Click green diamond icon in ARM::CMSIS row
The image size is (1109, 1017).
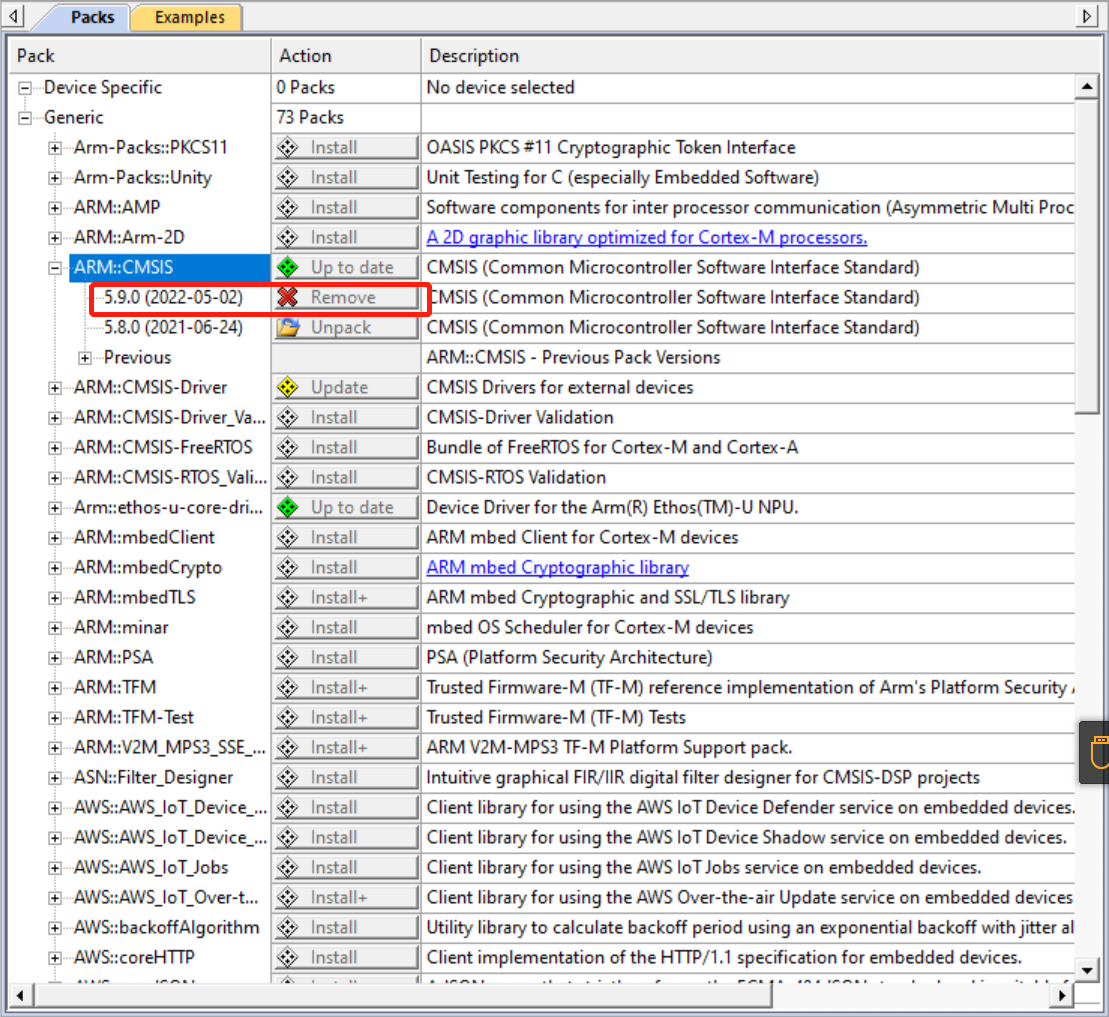pyautogui.click(x=288, y=267)
